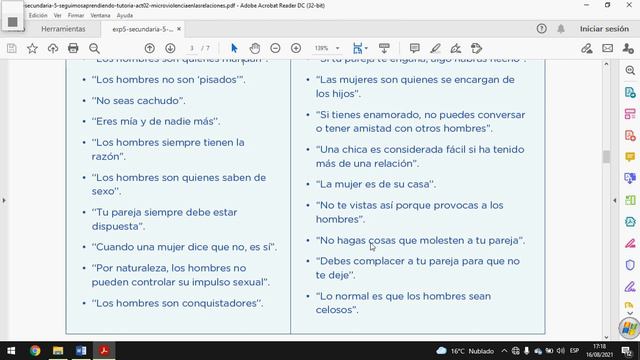Activate the hand pan tool
640x360 pixels.
(x=255, y=49)
